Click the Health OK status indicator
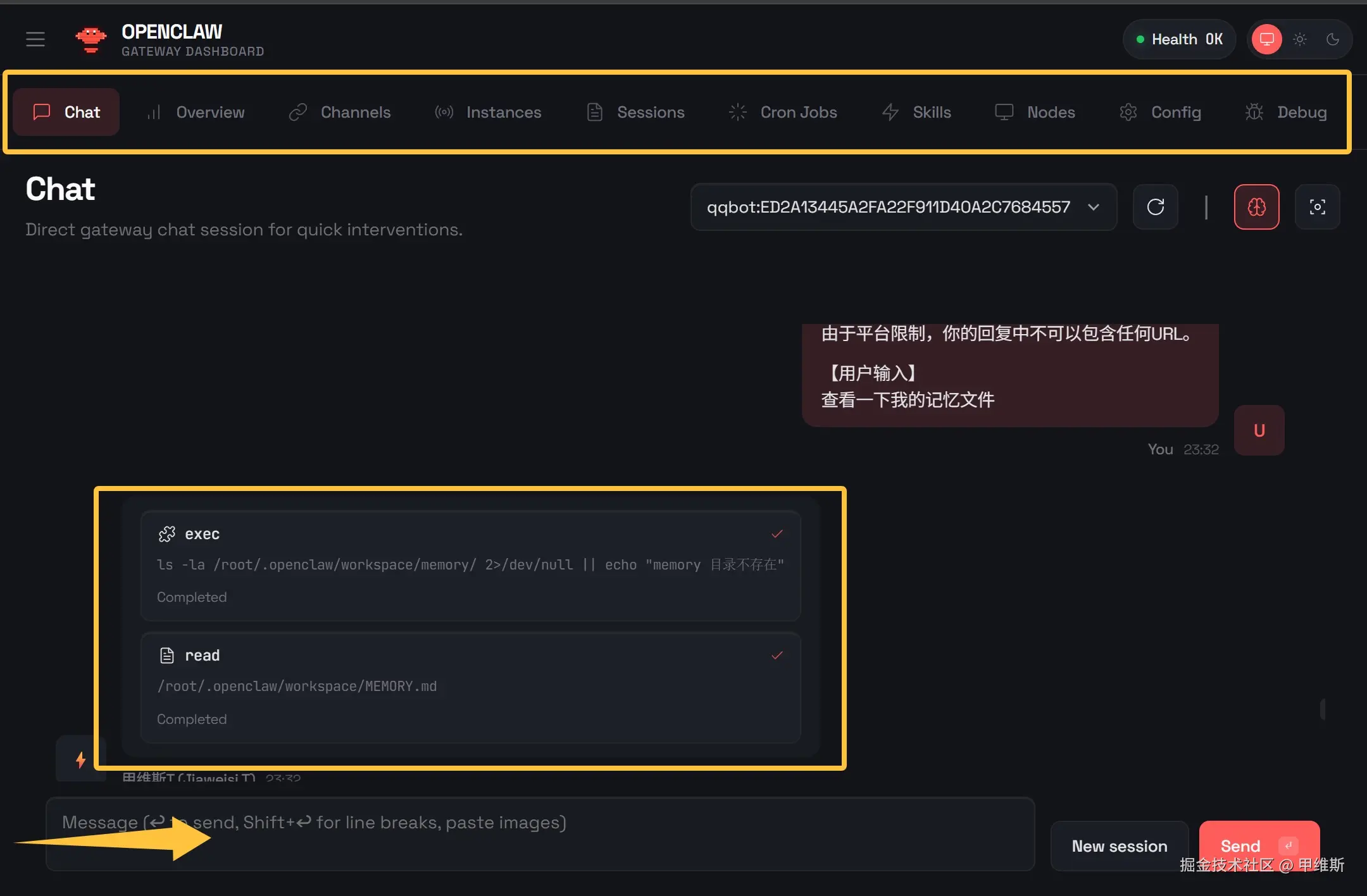 tap(1179, 39)
